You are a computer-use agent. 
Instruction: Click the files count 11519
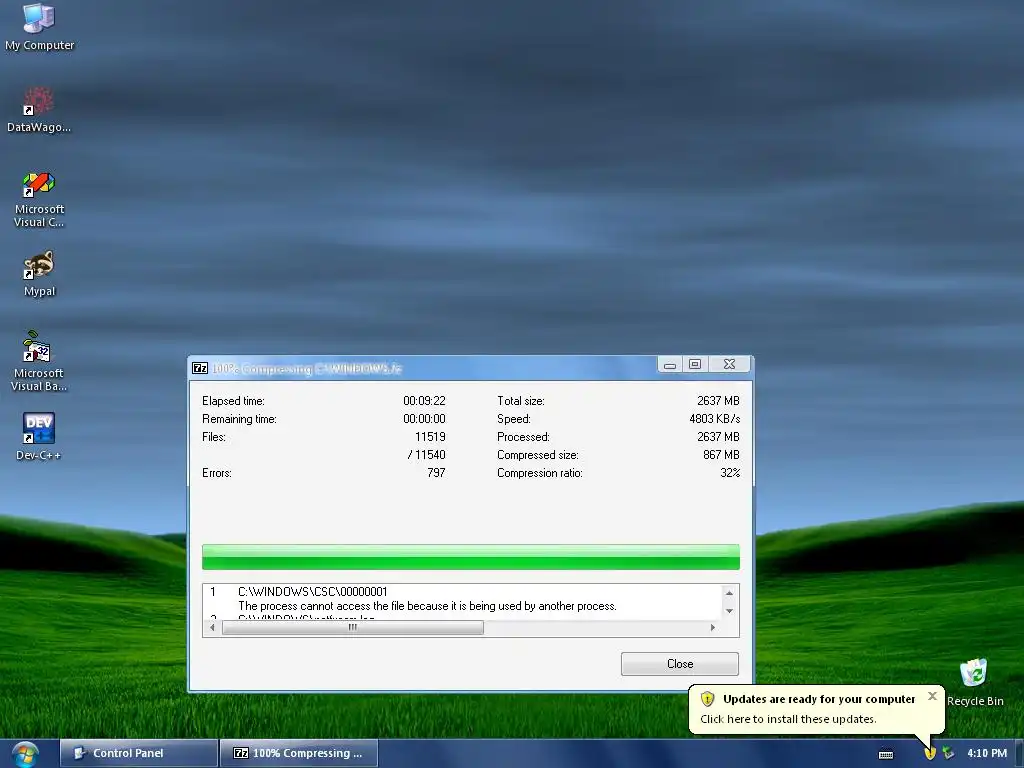click(430, 437)
